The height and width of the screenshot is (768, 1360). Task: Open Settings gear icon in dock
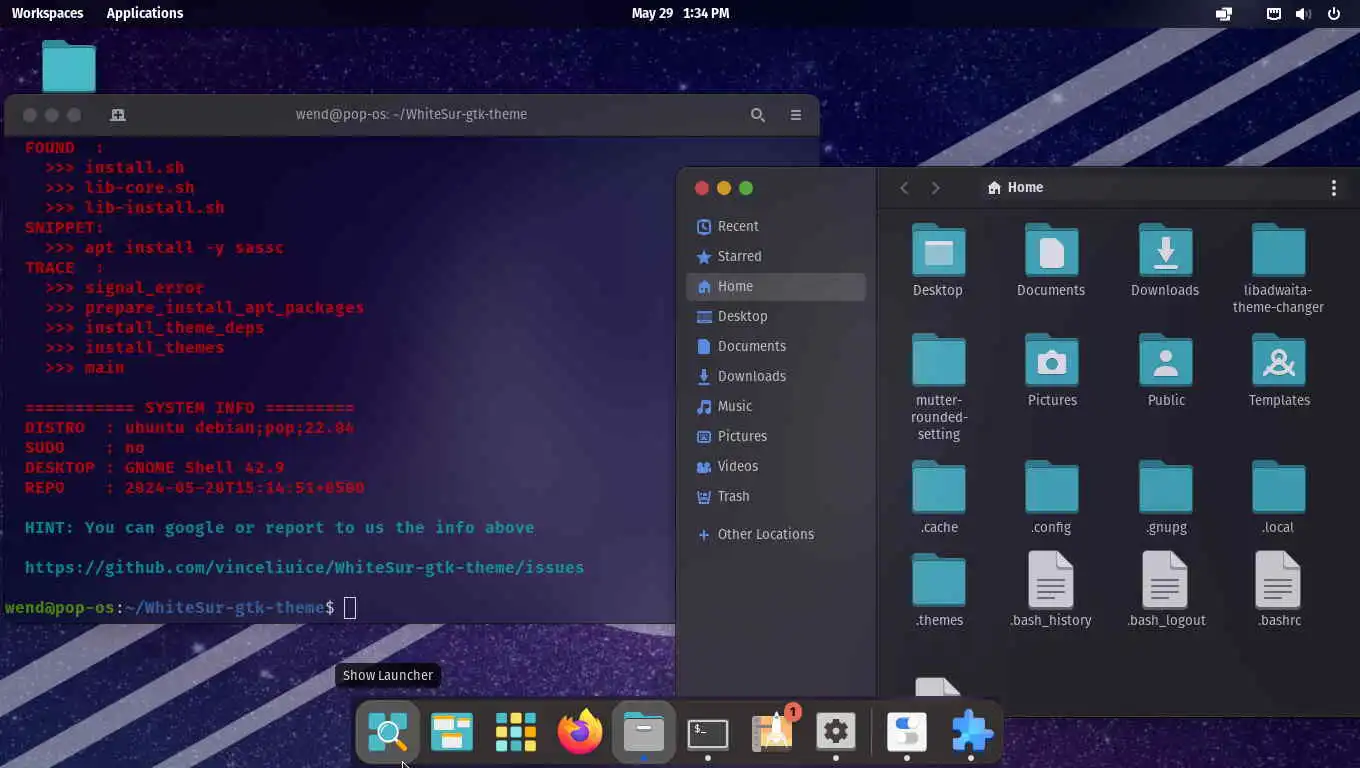[836, 732]
